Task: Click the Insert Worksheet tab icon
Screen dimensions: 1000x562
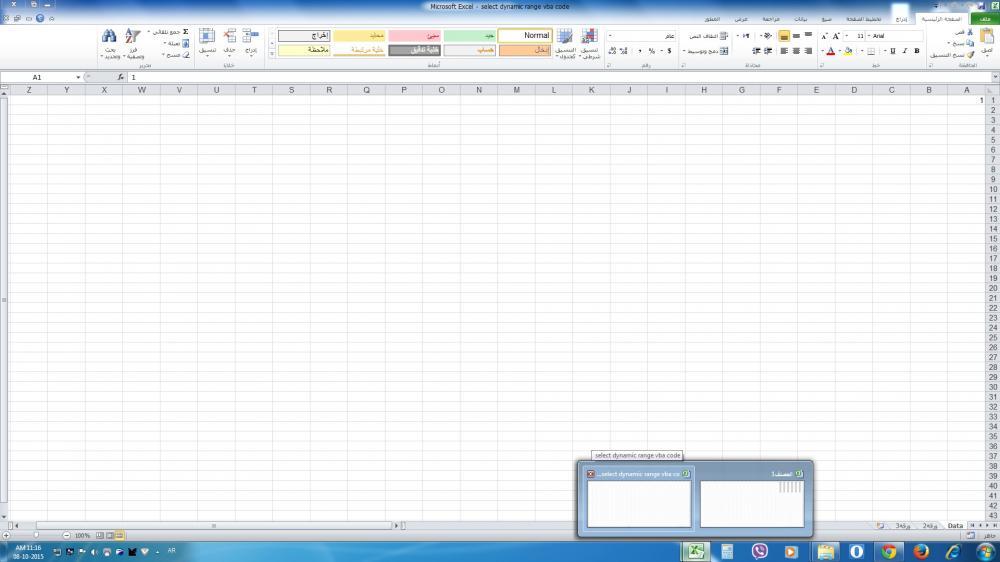Action: tap(880, 526)
